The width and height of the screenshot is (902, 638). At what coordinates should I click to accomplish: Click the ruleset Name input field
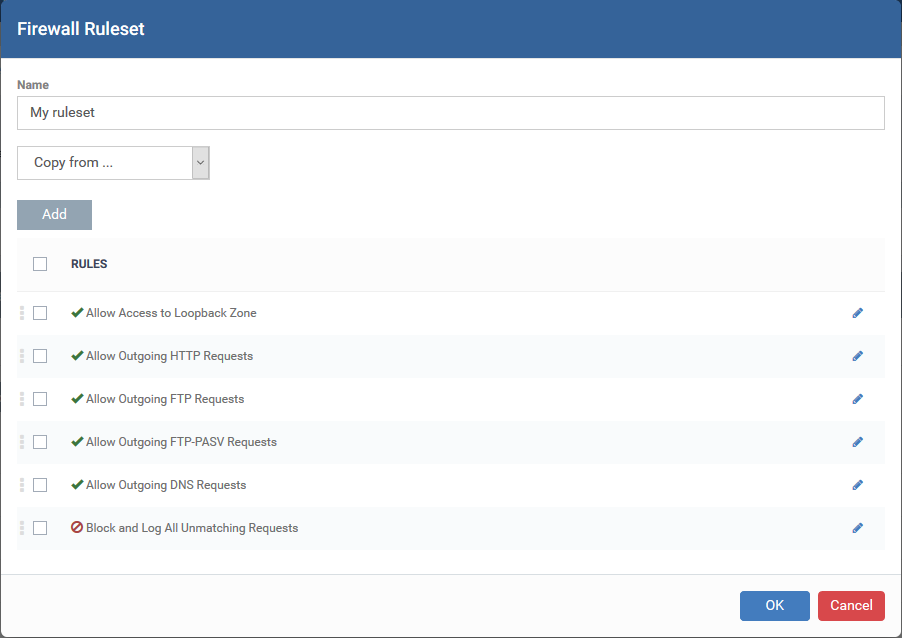450,113
